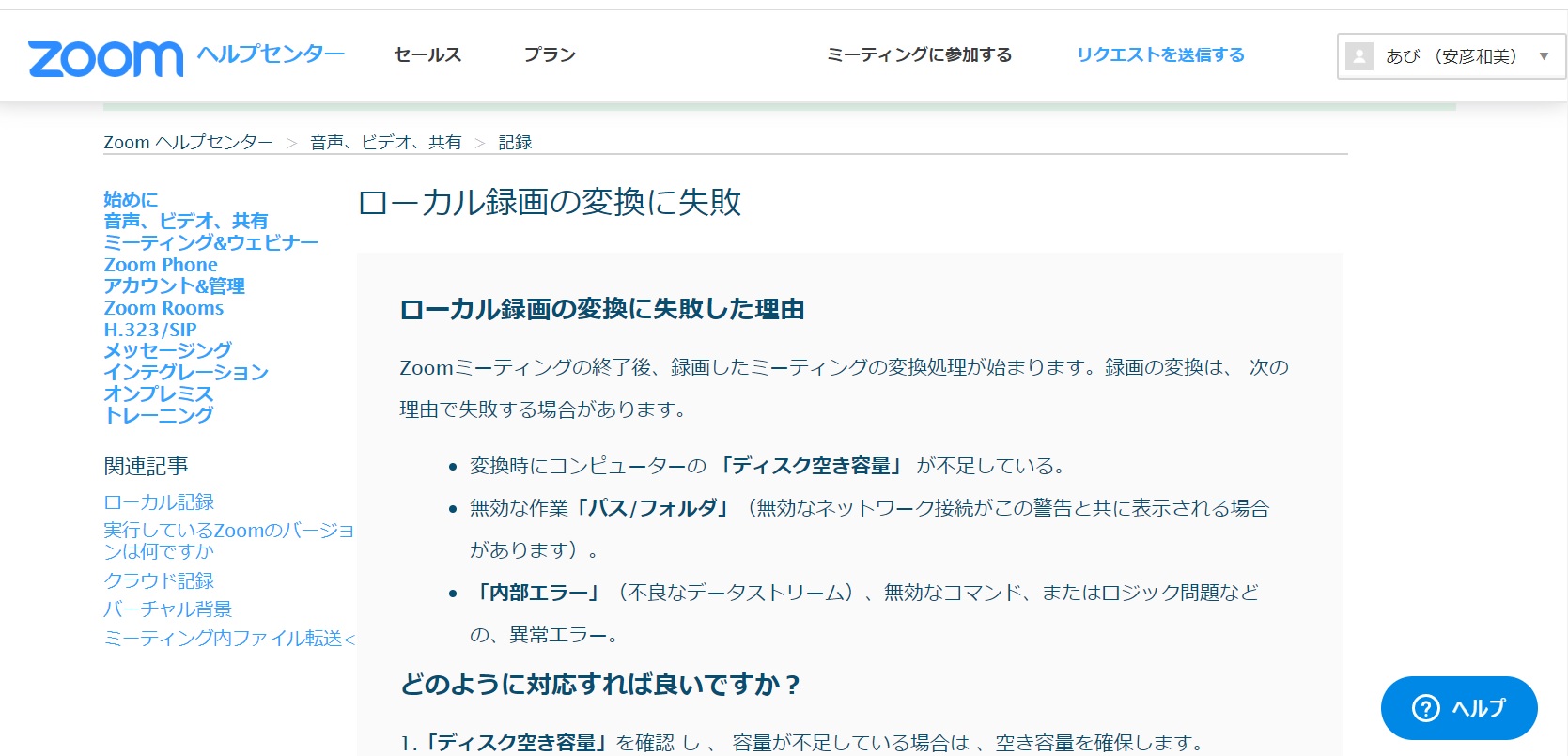Image resolution: width=1568 pixels, height=756 pixels.
Task: Open the プラン menu
Action: (550, 54)
